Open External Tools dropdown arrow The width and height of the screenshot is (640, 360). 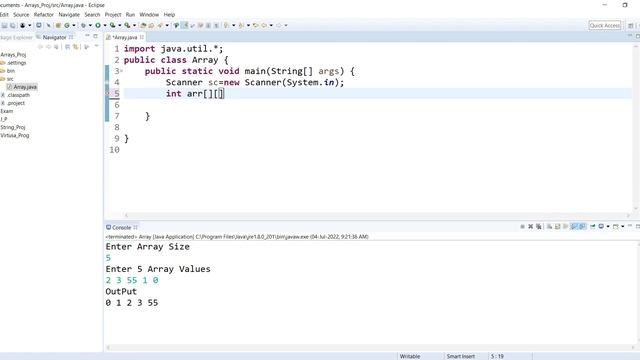pyautogui.click(x=134, y=25)
